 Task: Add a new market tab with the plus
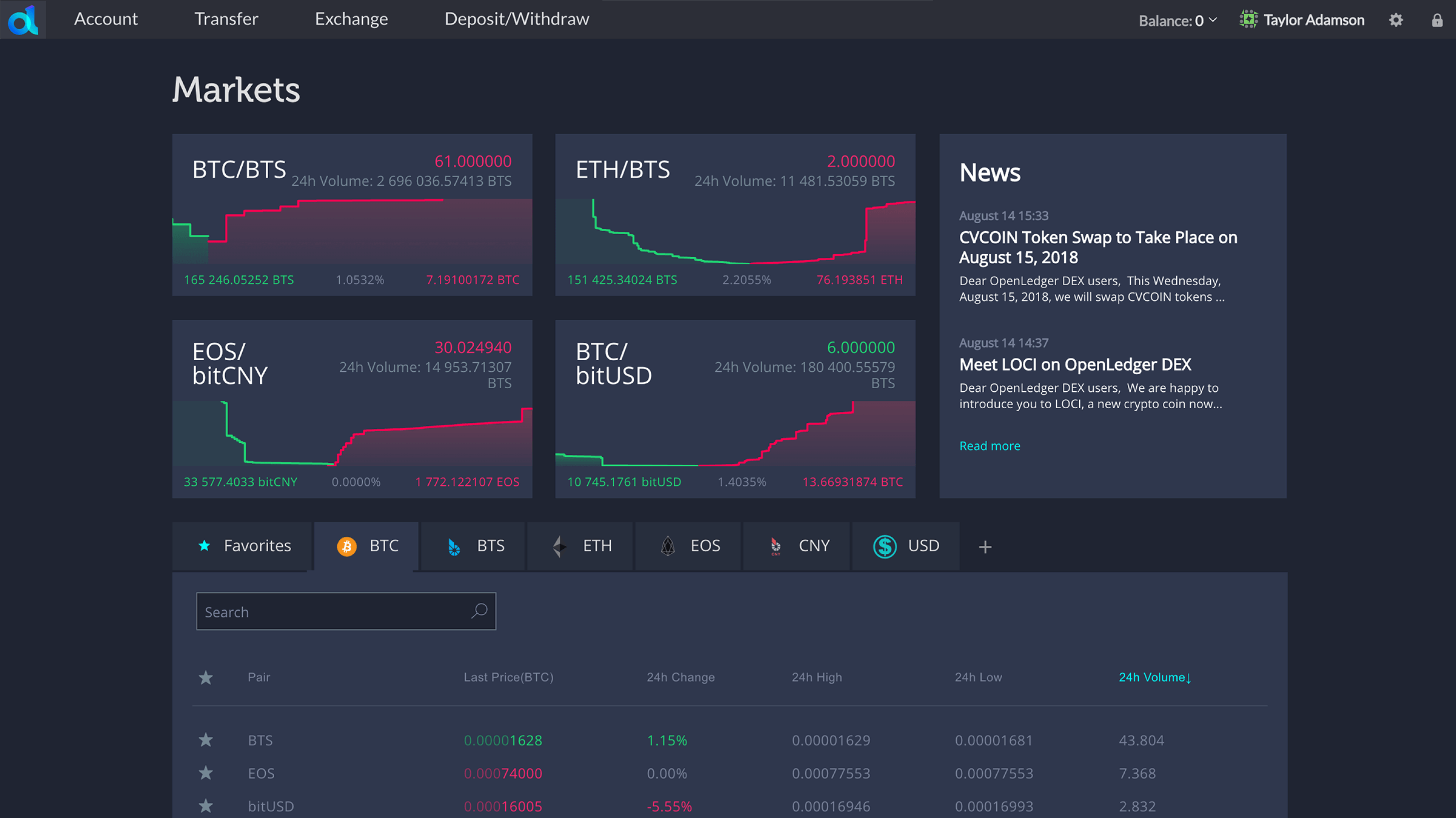pyautogui.click(x=985, y=546)
